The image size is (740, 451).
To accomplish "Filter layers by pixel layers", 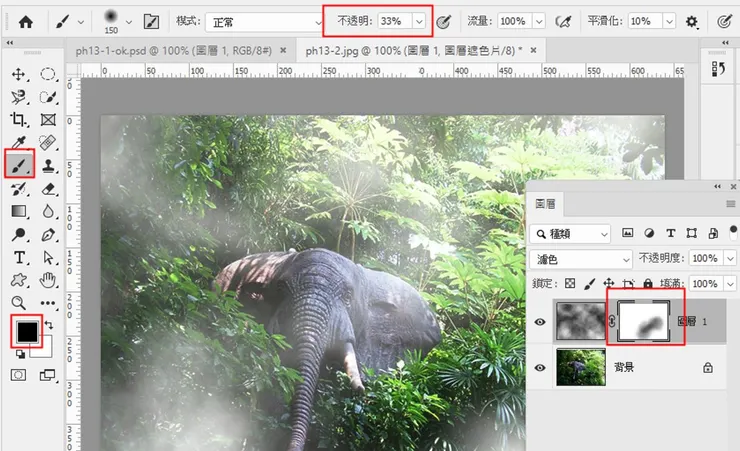I will (627, 233).
